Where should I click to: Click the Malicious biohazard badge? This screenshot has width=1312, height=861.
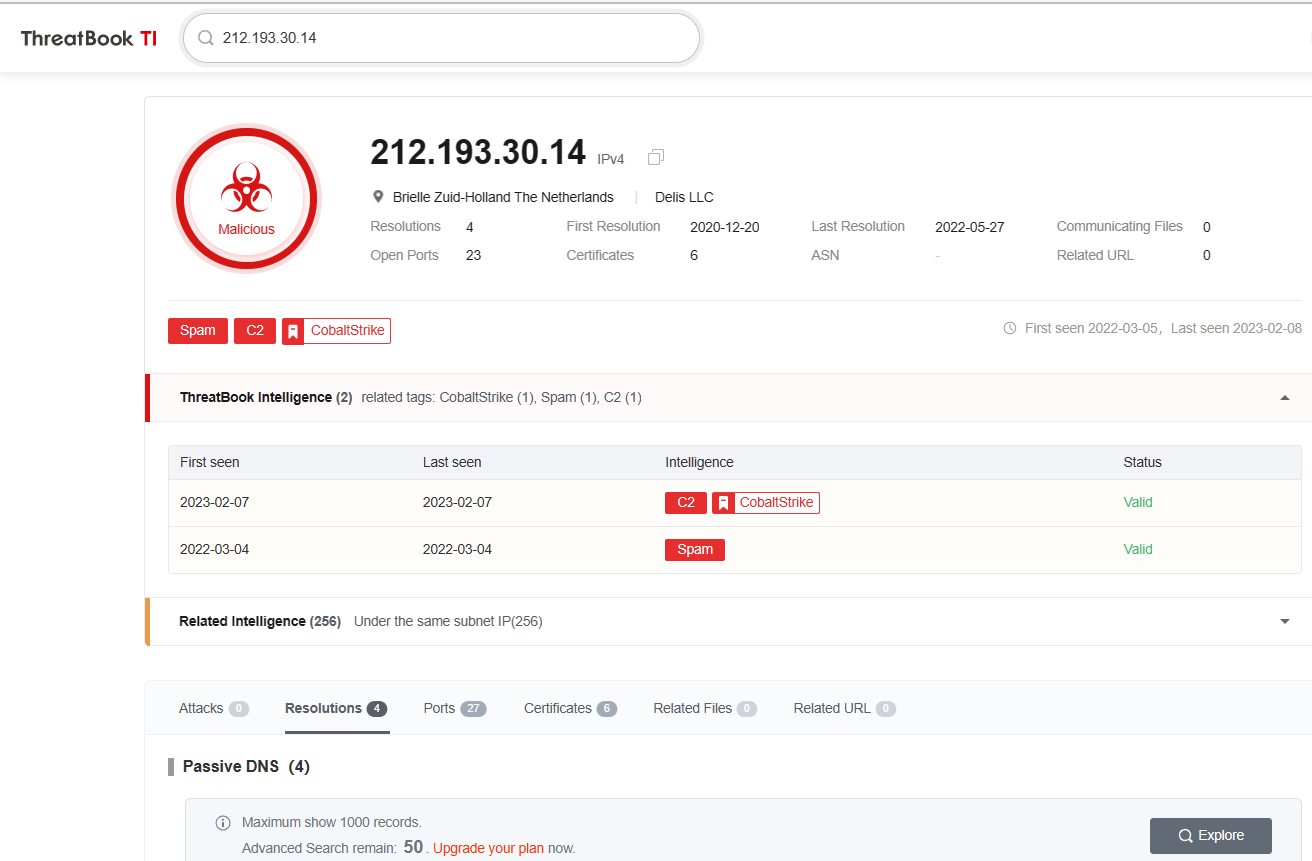tap(246, 198)
